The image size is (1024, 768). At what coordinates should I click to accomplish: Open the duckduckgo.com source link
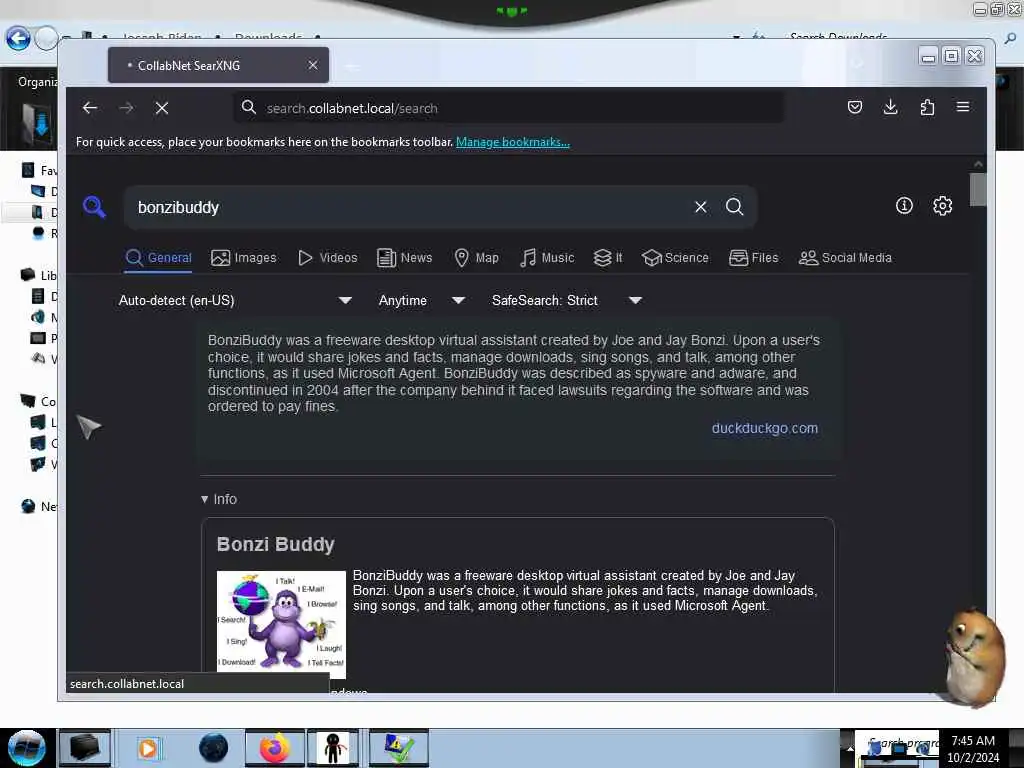pyautogui.click(x=764, y=428)
